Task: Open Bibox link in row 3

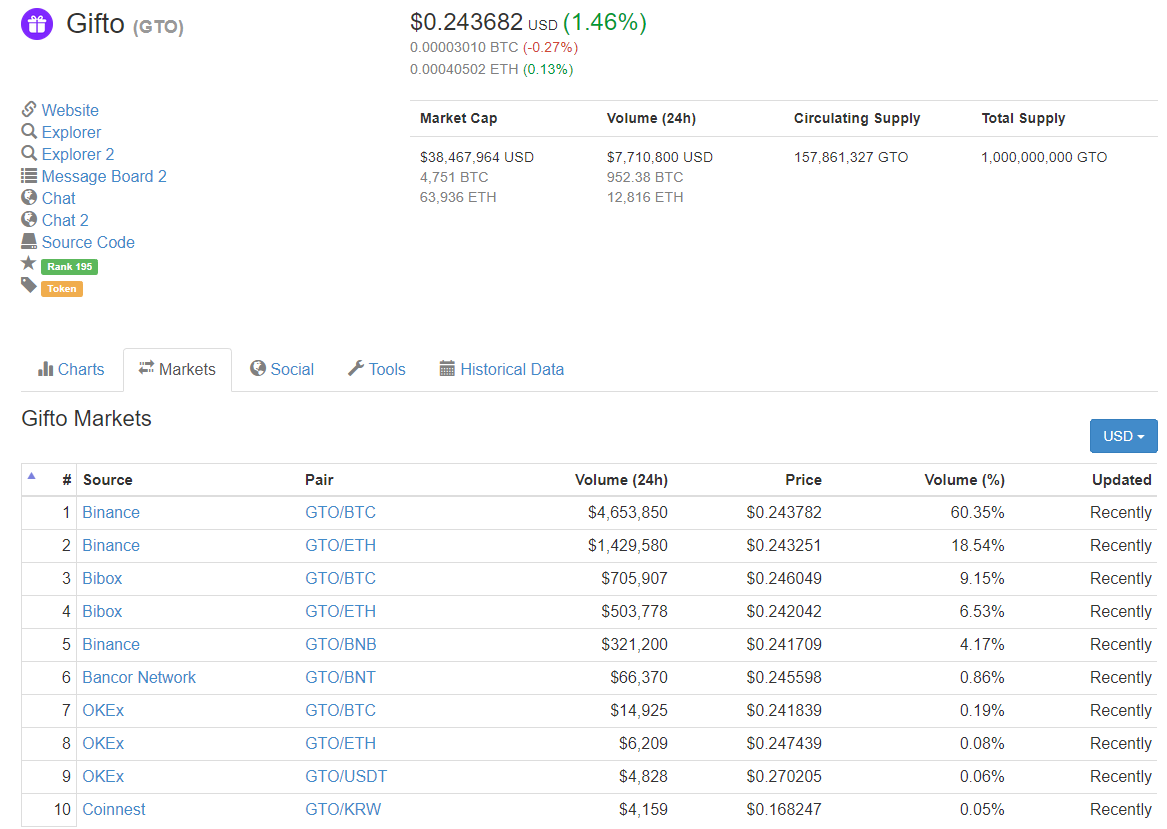Action: point(102,578)
